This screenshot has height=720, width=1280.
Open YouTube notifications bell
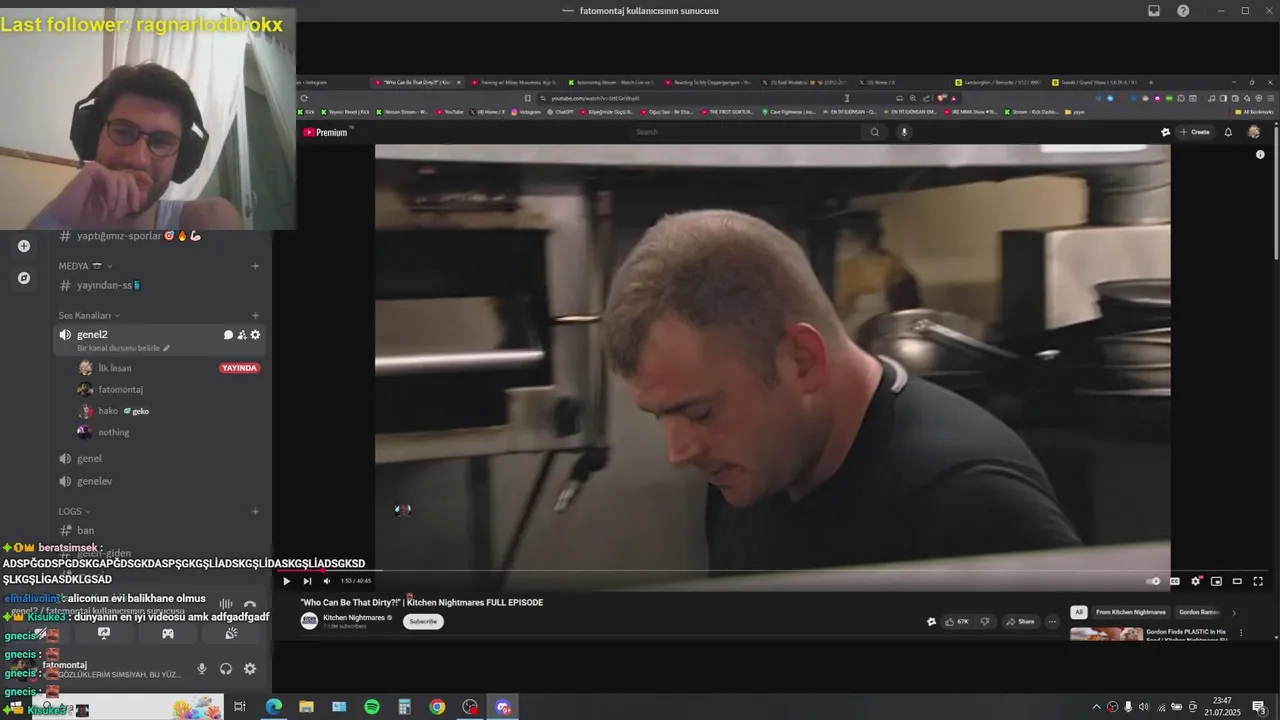(1228, 132)
